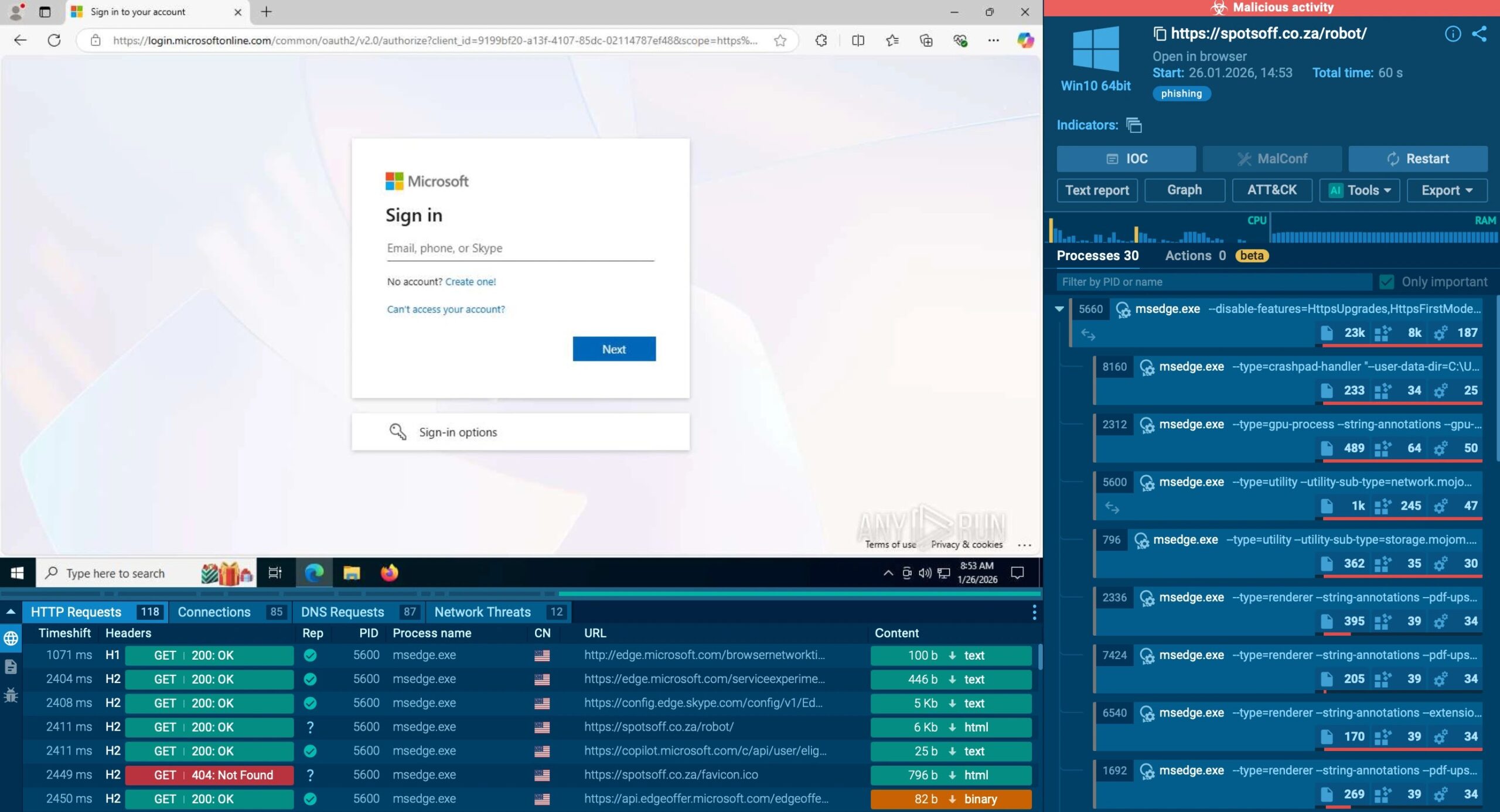Open Firefox from the taskbar
This screenshot has height=812, width=1500.
point(391,572)
